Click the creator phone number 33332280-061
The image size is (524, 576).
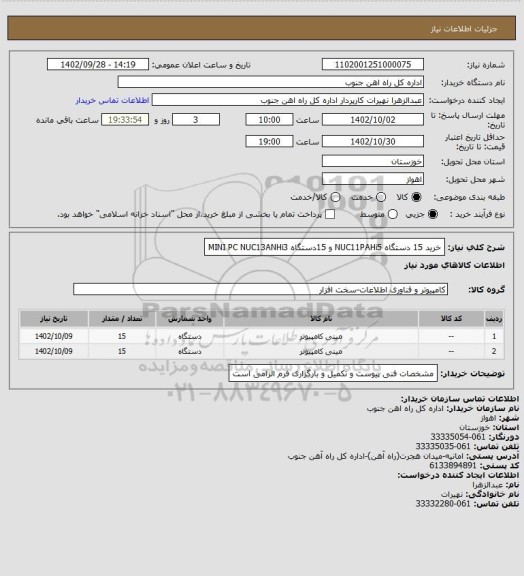tap(443, 504)
